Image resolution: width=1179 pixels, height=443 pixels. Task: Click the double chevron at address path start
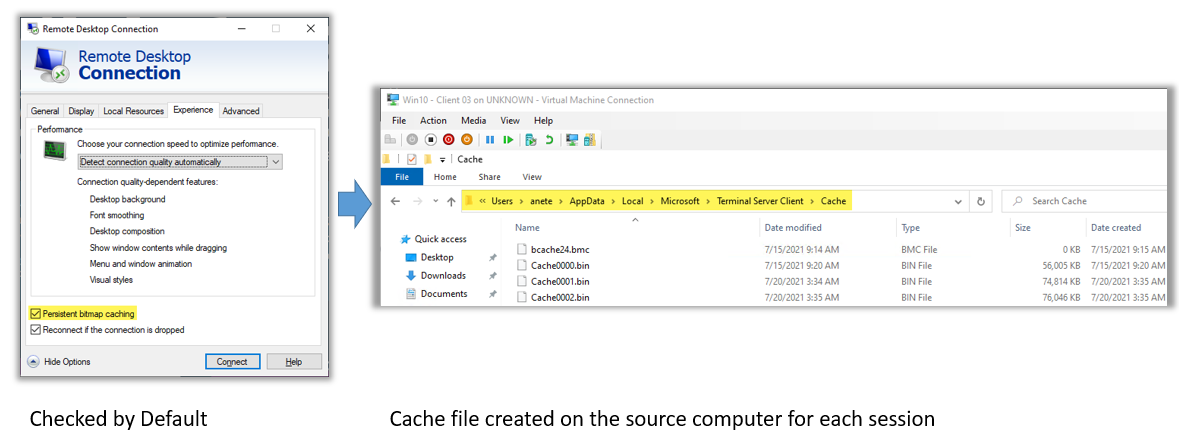click(482, 202)
